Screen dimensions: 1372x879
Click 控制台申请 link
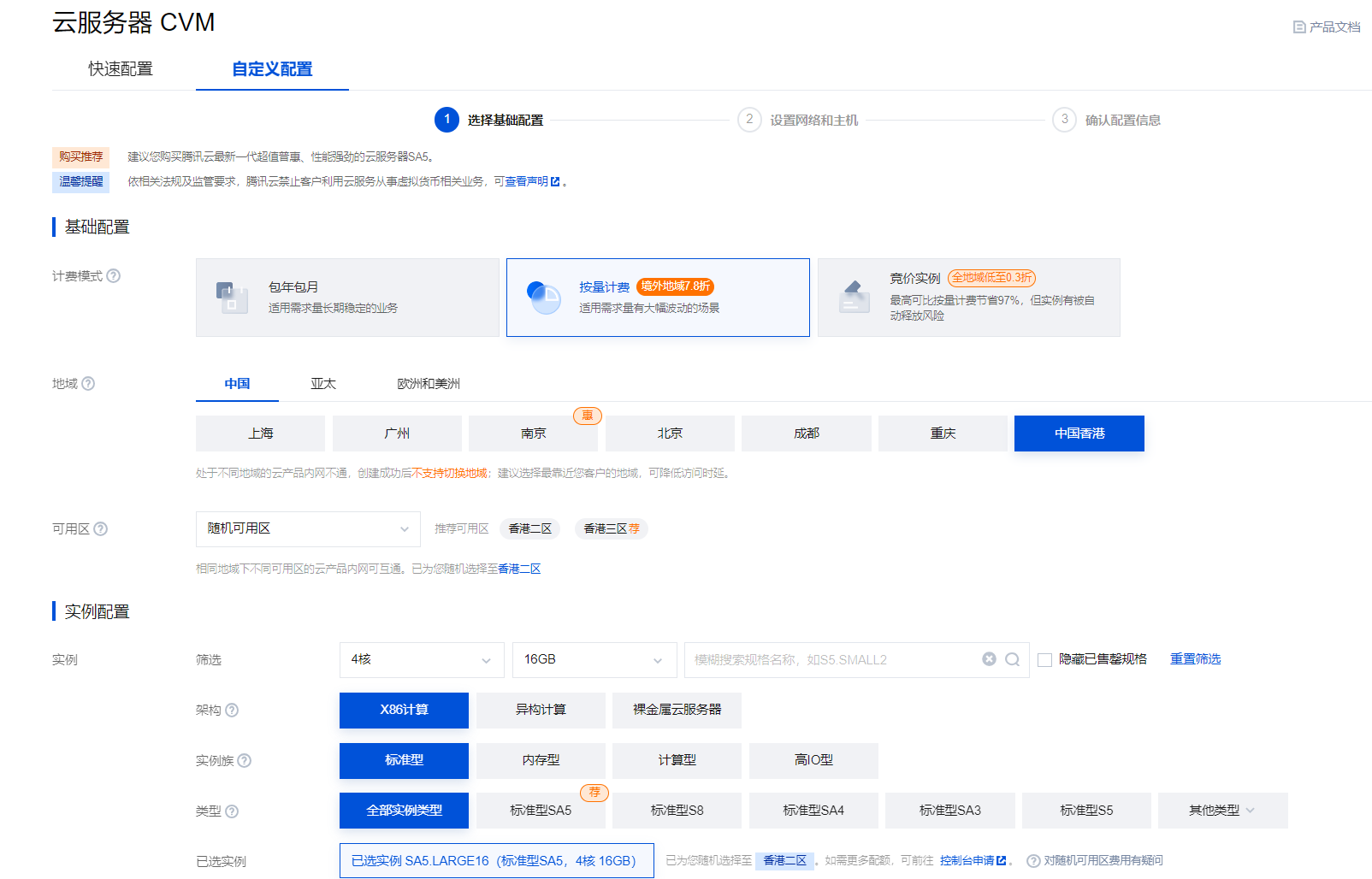click(x=967, y=861)
